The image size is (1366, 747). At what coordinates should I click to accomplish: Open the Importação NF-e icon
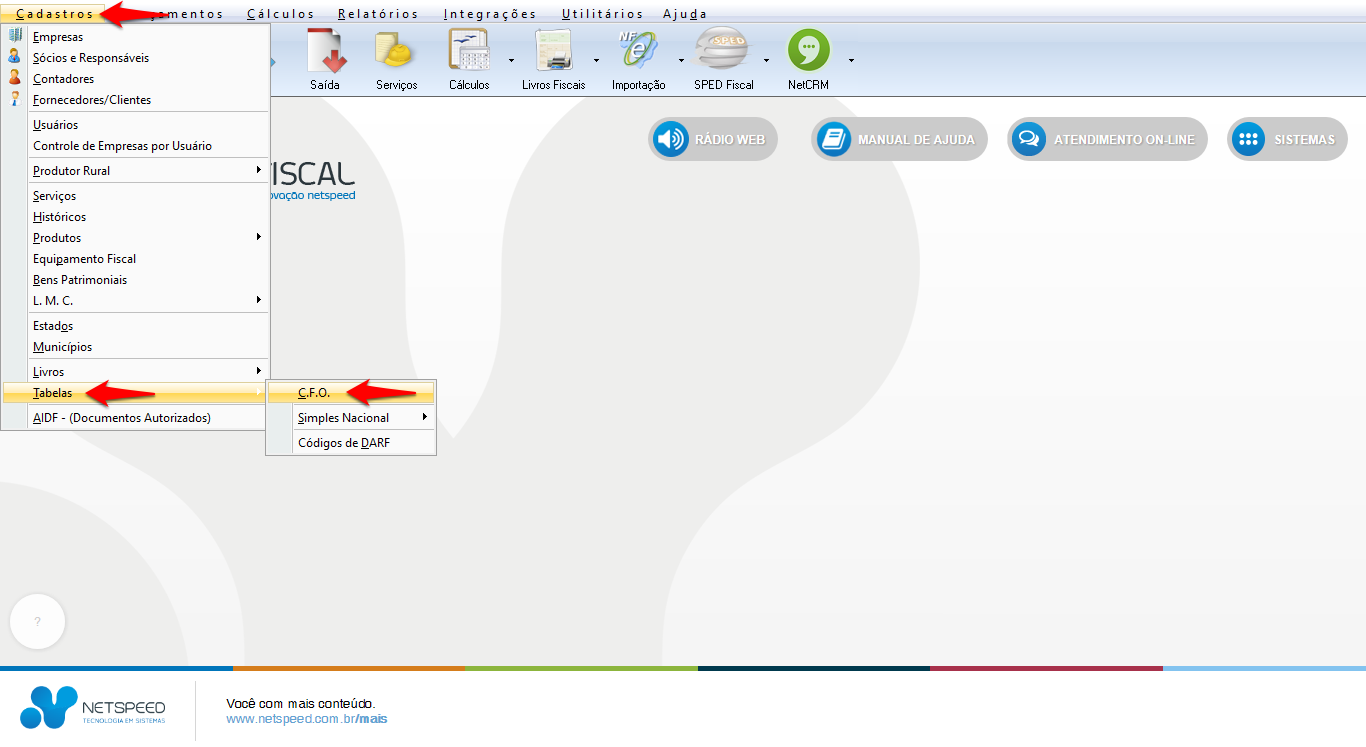638,50
